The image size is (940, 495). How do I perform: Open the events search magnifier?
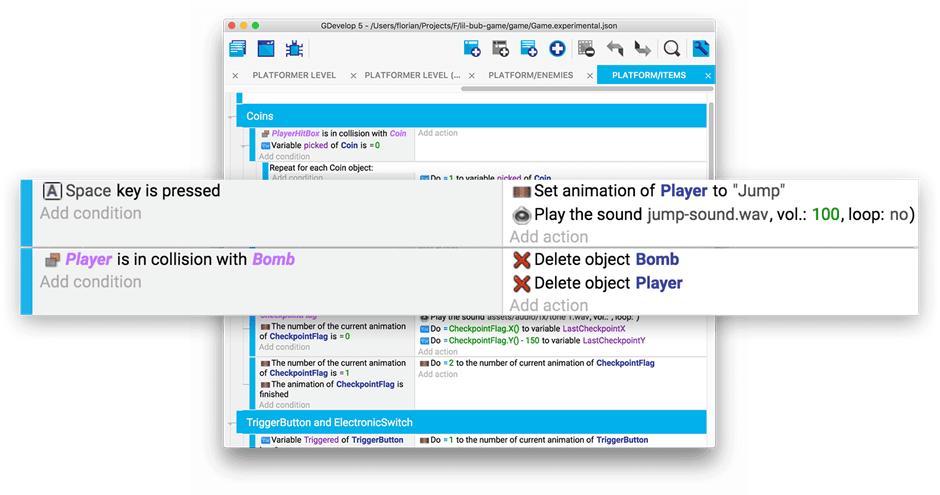click(672, 48)
